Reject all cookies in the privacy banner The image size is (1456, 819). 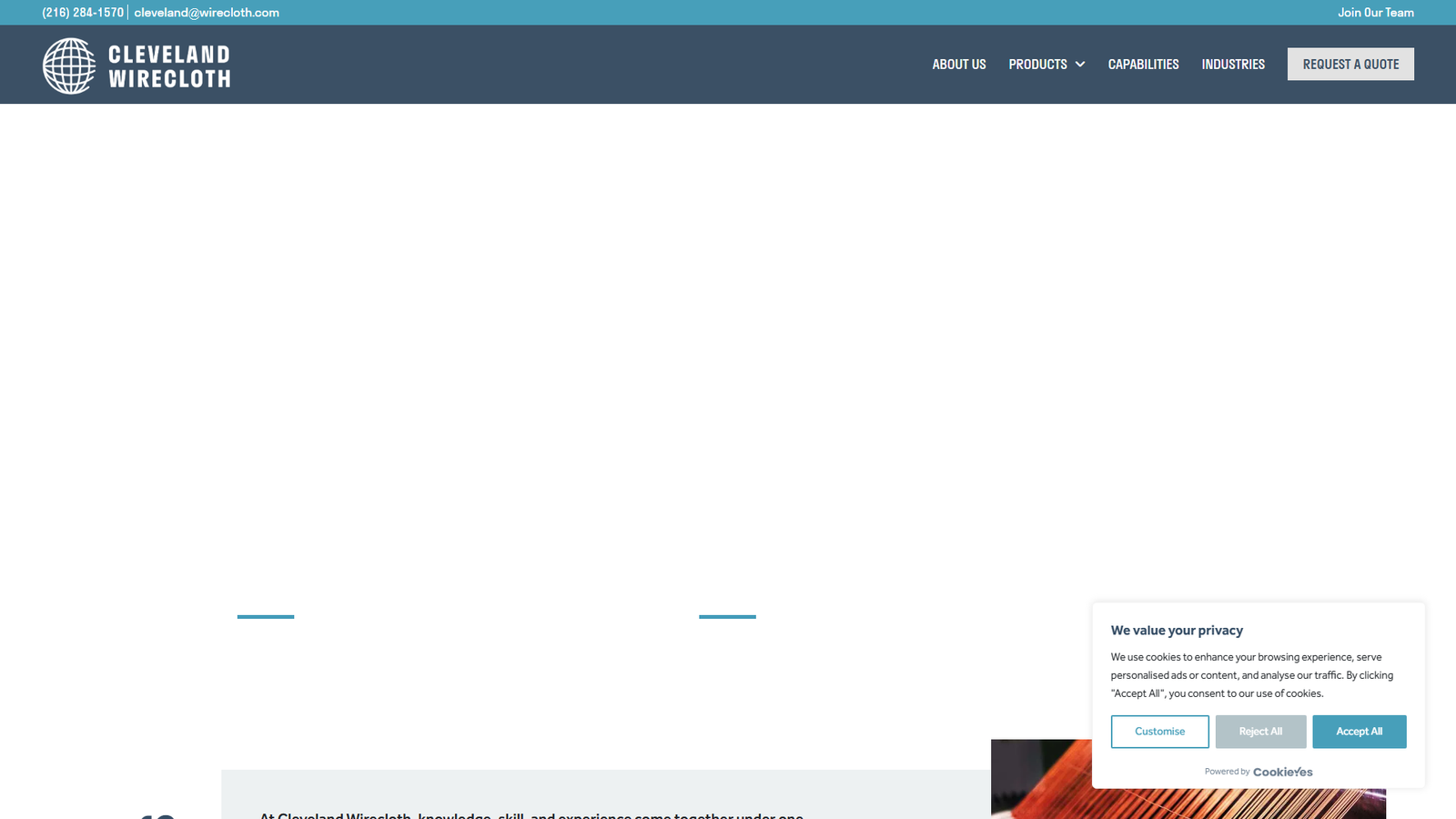coord(1260,732)
